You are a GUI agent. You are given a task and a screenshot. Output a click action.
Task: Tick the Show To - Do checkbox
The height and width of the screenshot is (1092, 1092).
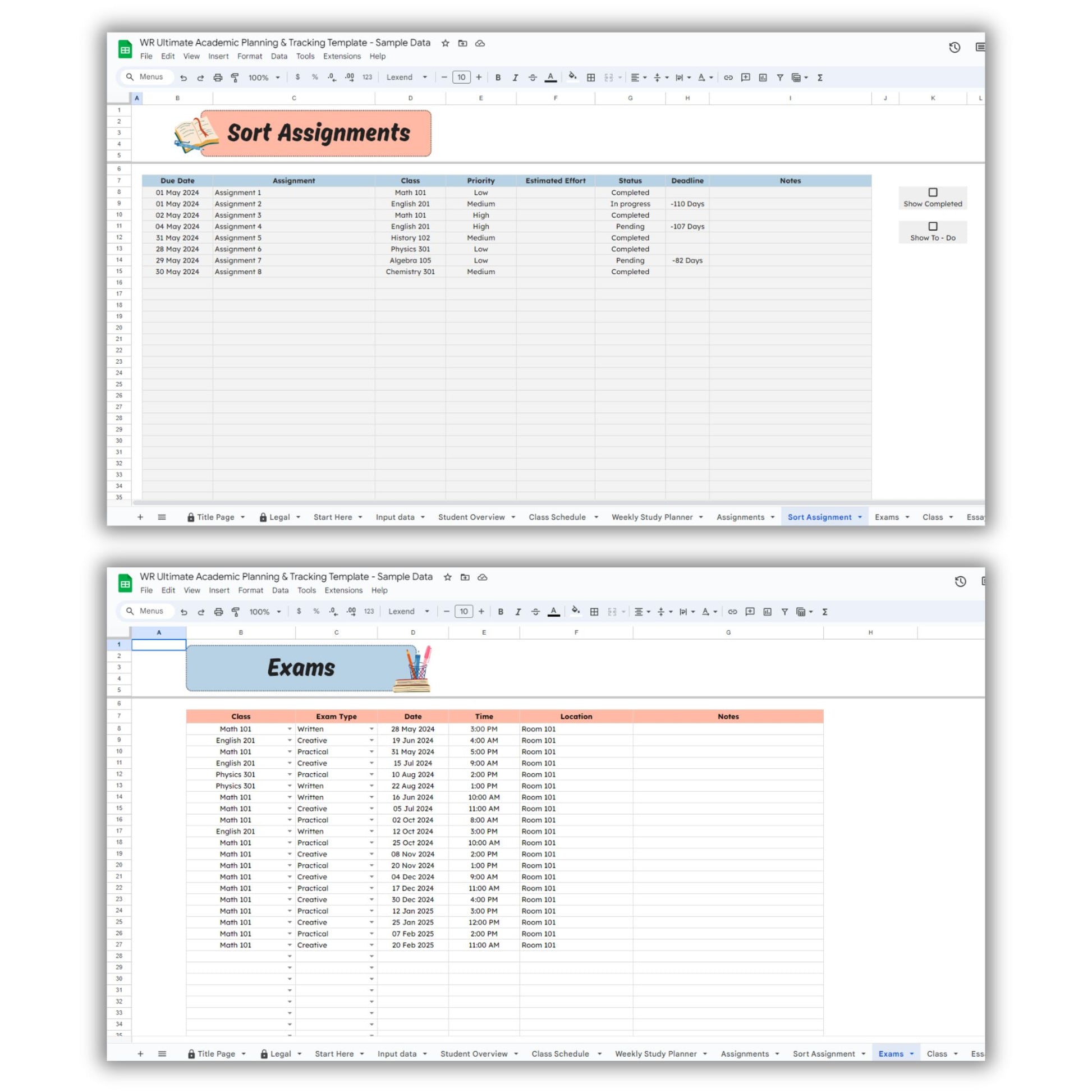point(933,226)
